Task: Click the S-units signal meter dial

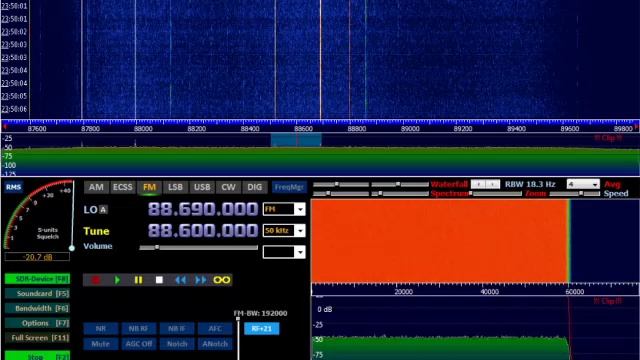Action: coord(39,215)
